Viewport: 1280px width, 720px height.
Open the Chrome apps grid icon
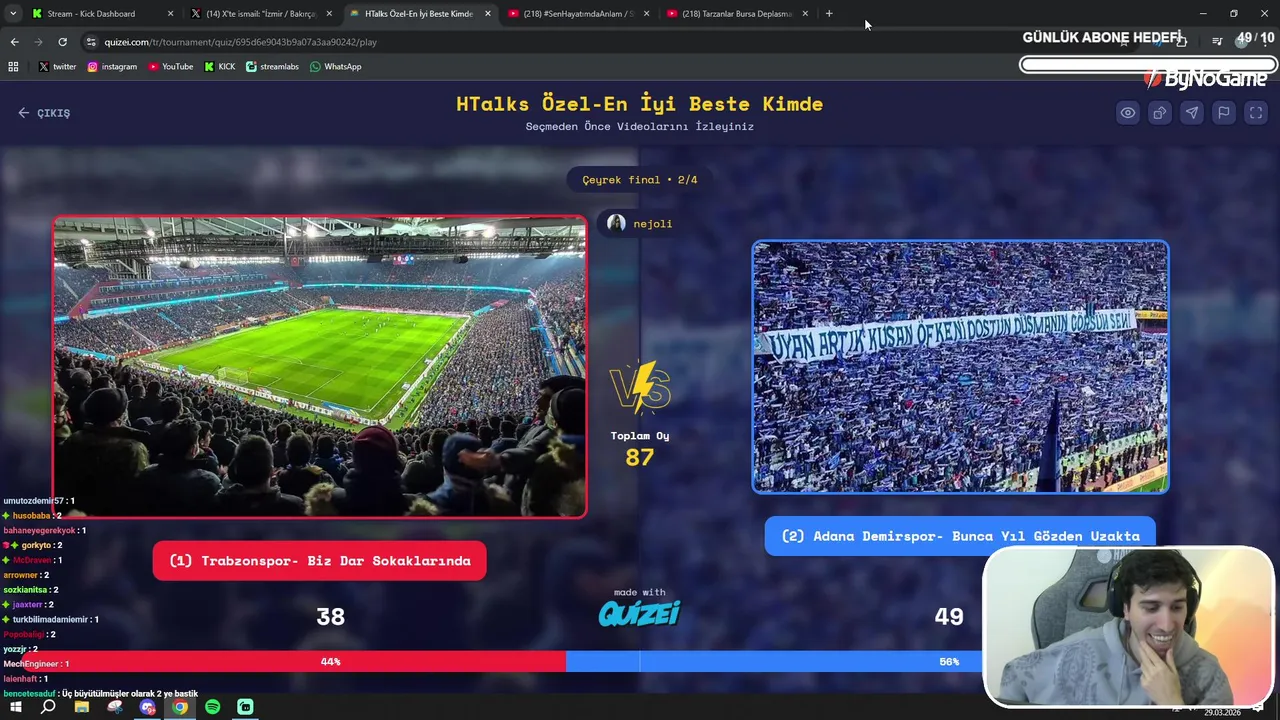13,66
